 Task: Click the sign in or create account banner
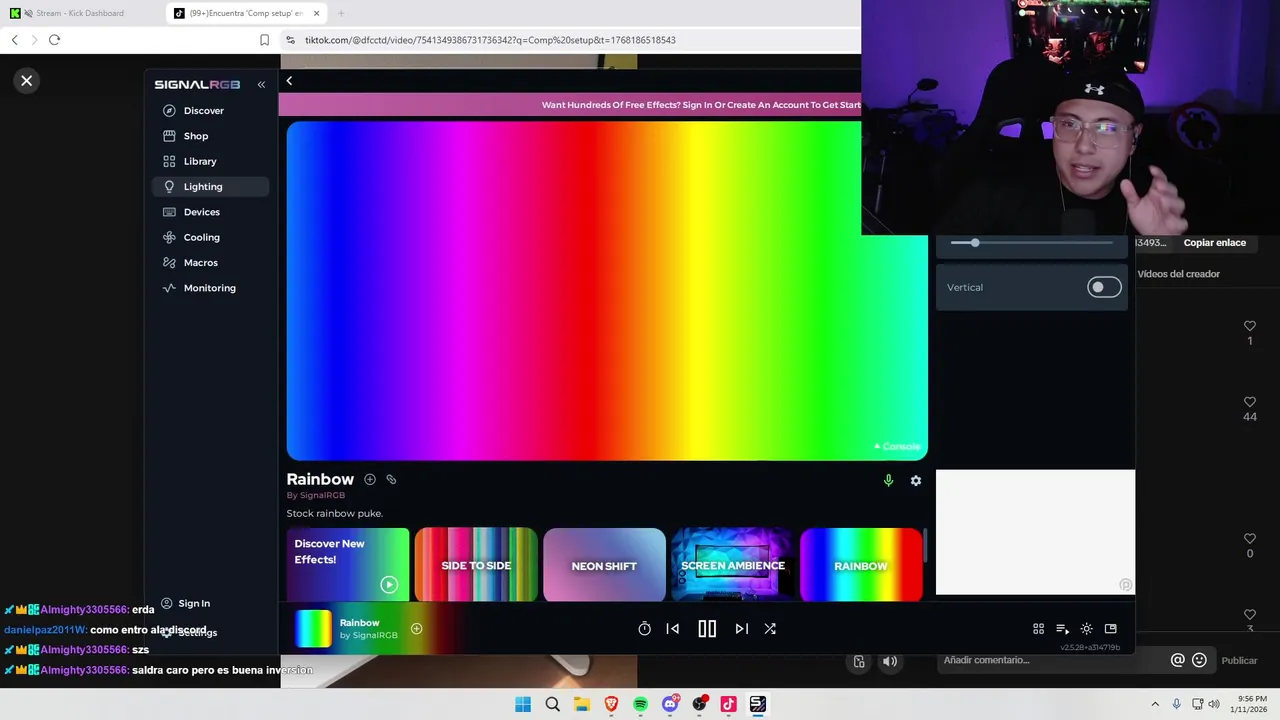[x=700, y=105]
